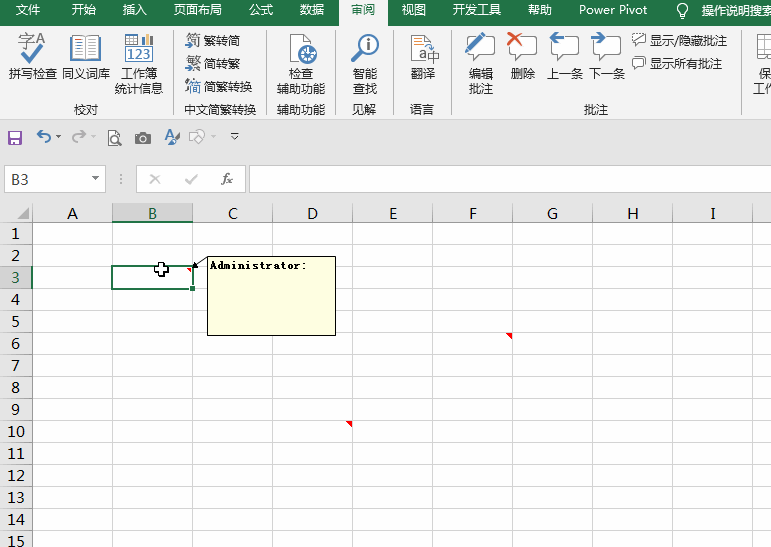Screen dimensions: 771x547
Task: Convert text with 简转繁
Action: tap(213, 63)
